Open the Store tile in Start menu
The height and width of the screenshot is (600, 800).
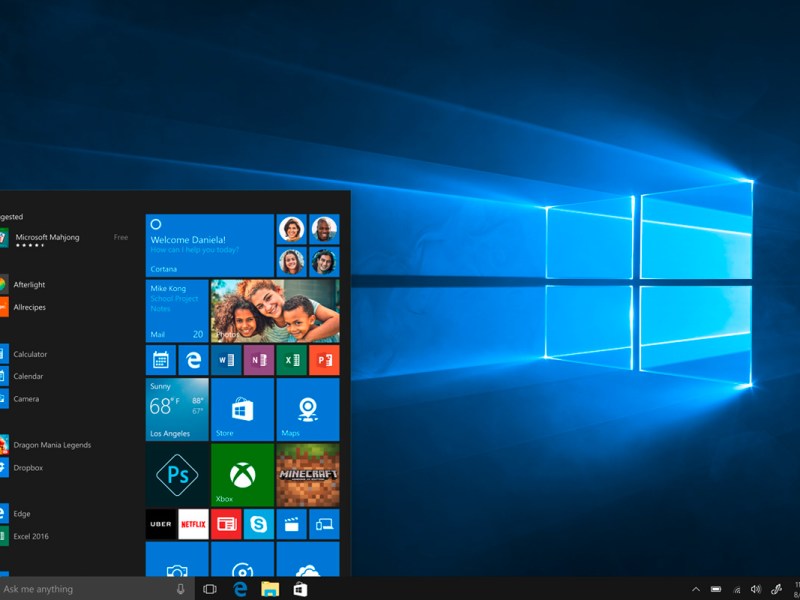[242, 409]
